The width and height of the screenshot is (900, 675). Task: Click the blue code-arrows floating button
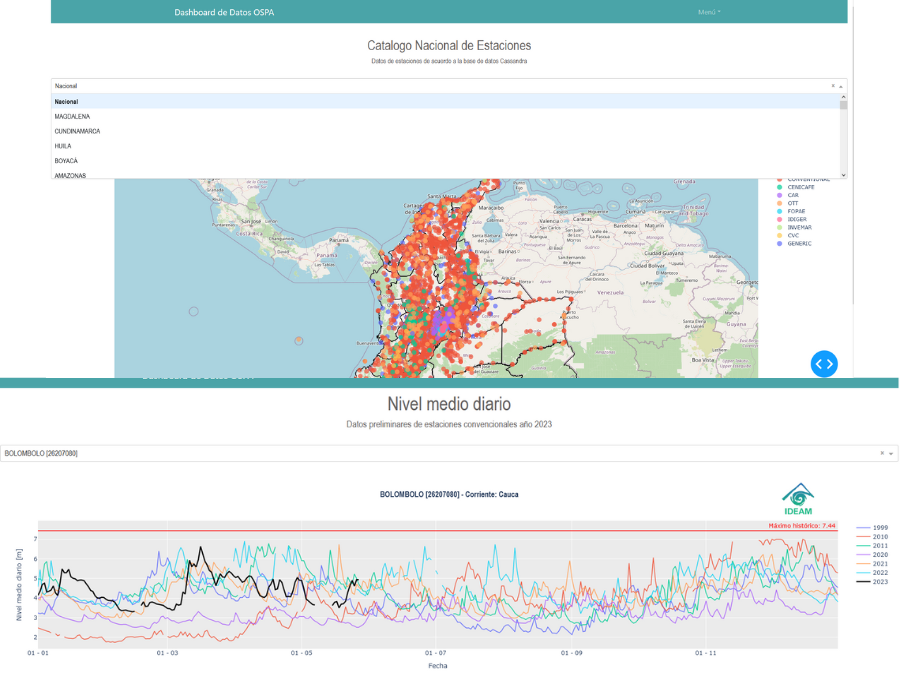coord(824,364)
